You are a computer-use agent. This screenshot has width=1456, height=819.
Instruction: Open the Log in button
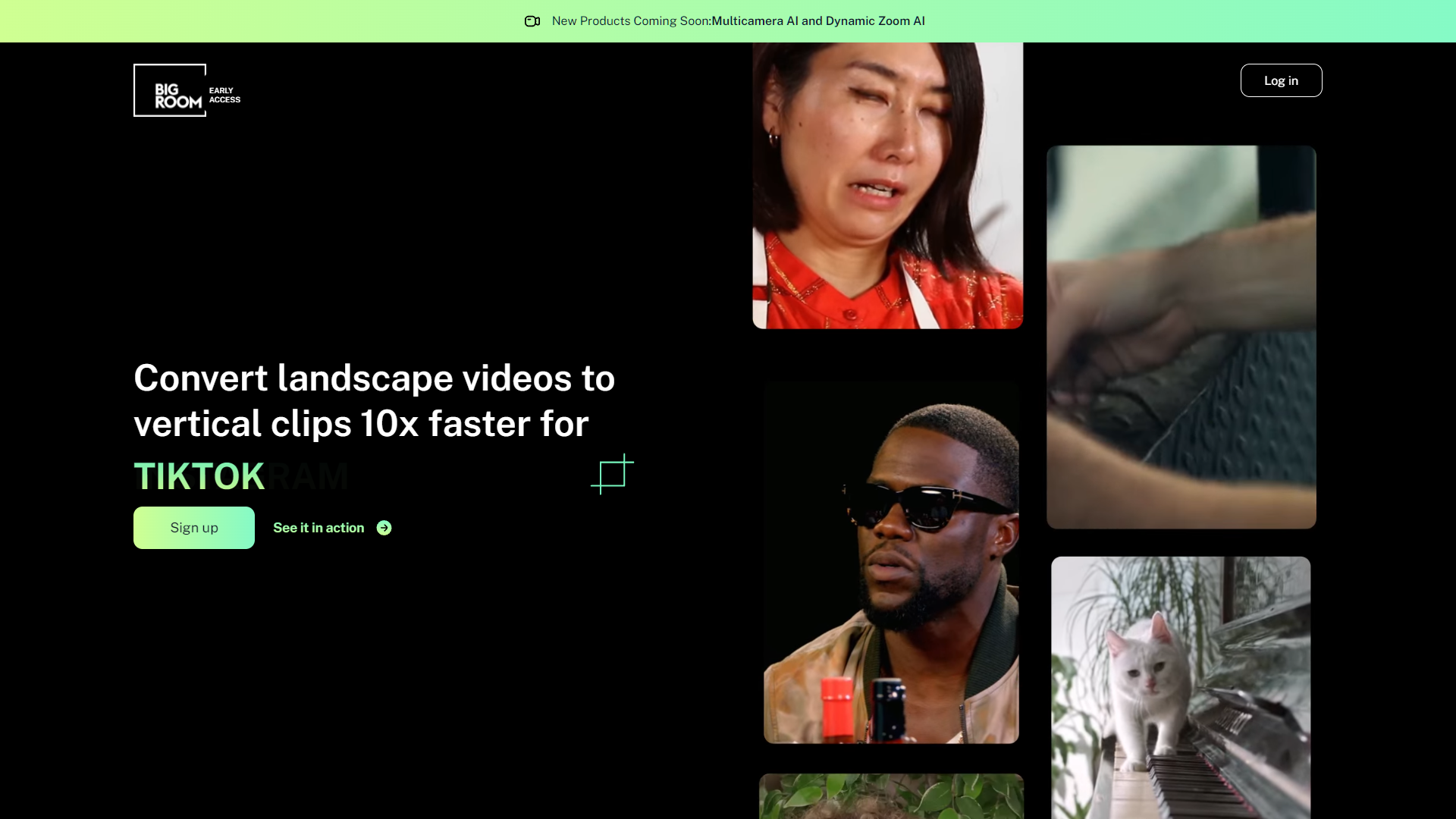coord(1281,80)
